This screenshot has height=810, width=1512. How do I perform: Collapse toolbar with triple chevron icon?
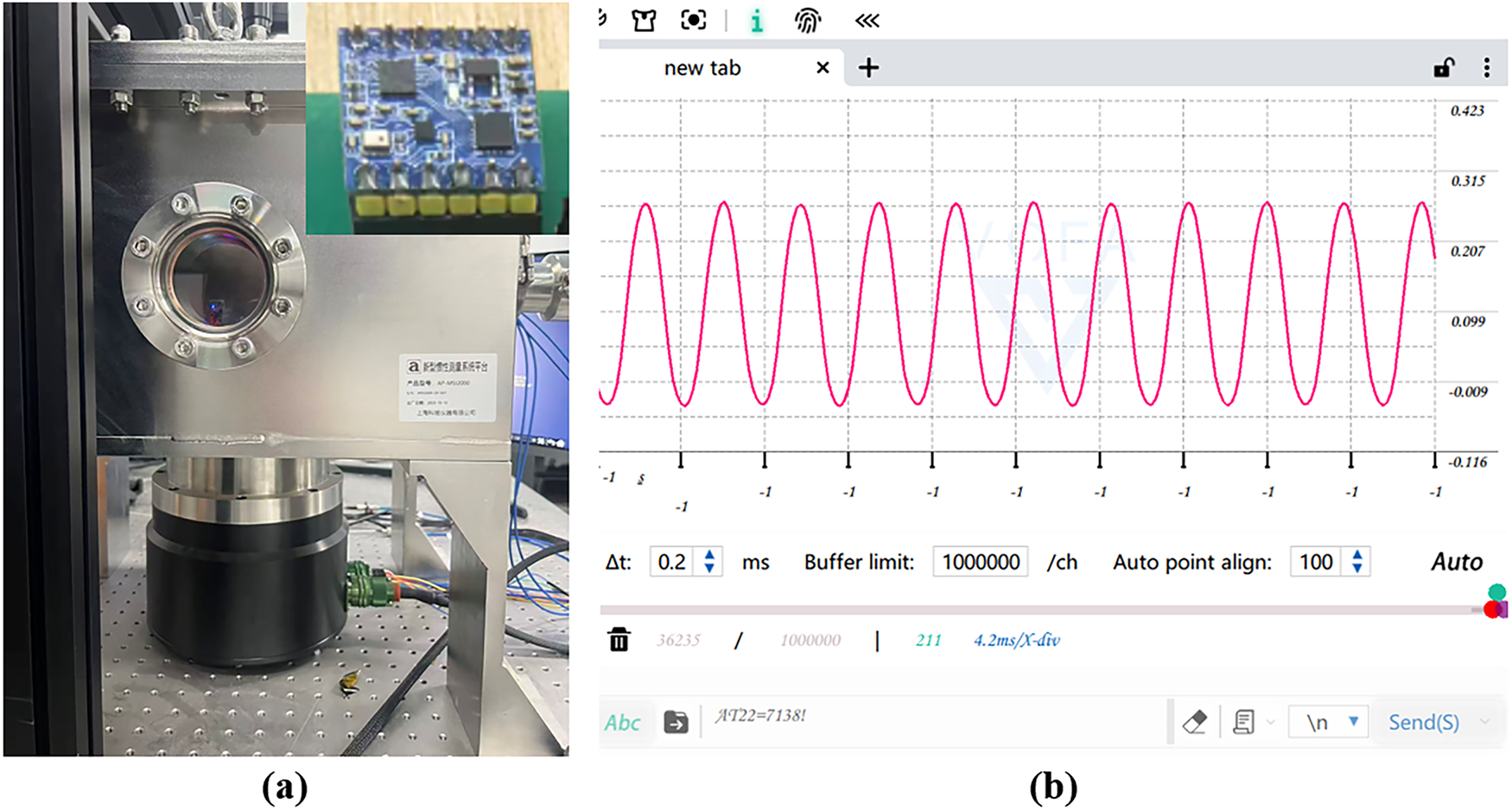867,21
